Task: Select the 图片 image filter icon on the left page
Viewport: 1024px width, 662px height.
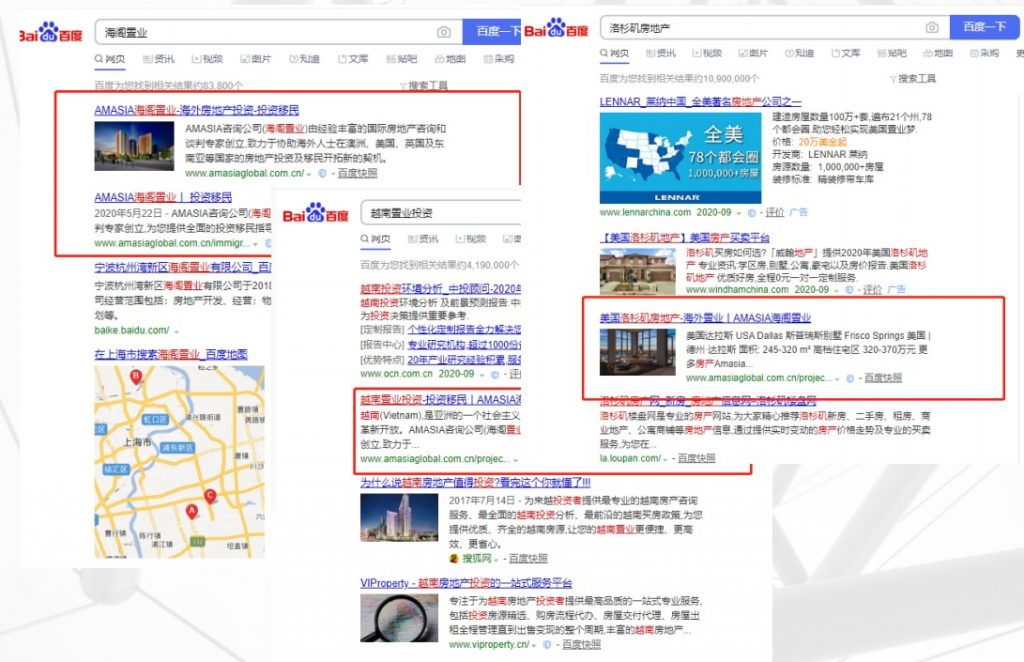Action: 255,58
